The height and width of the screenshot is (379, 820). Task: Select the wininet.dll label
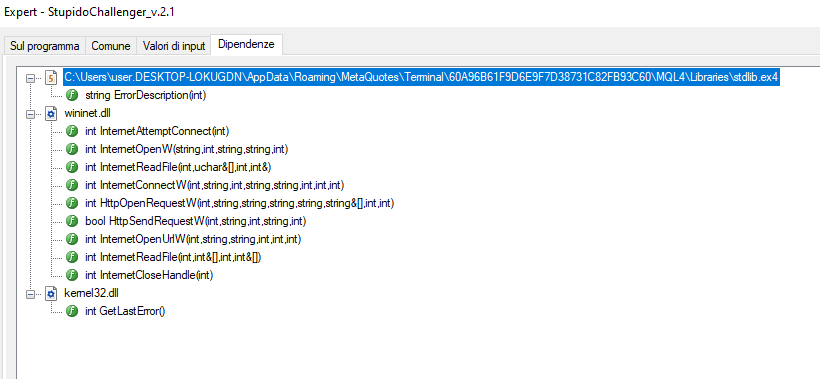[87, 113]
